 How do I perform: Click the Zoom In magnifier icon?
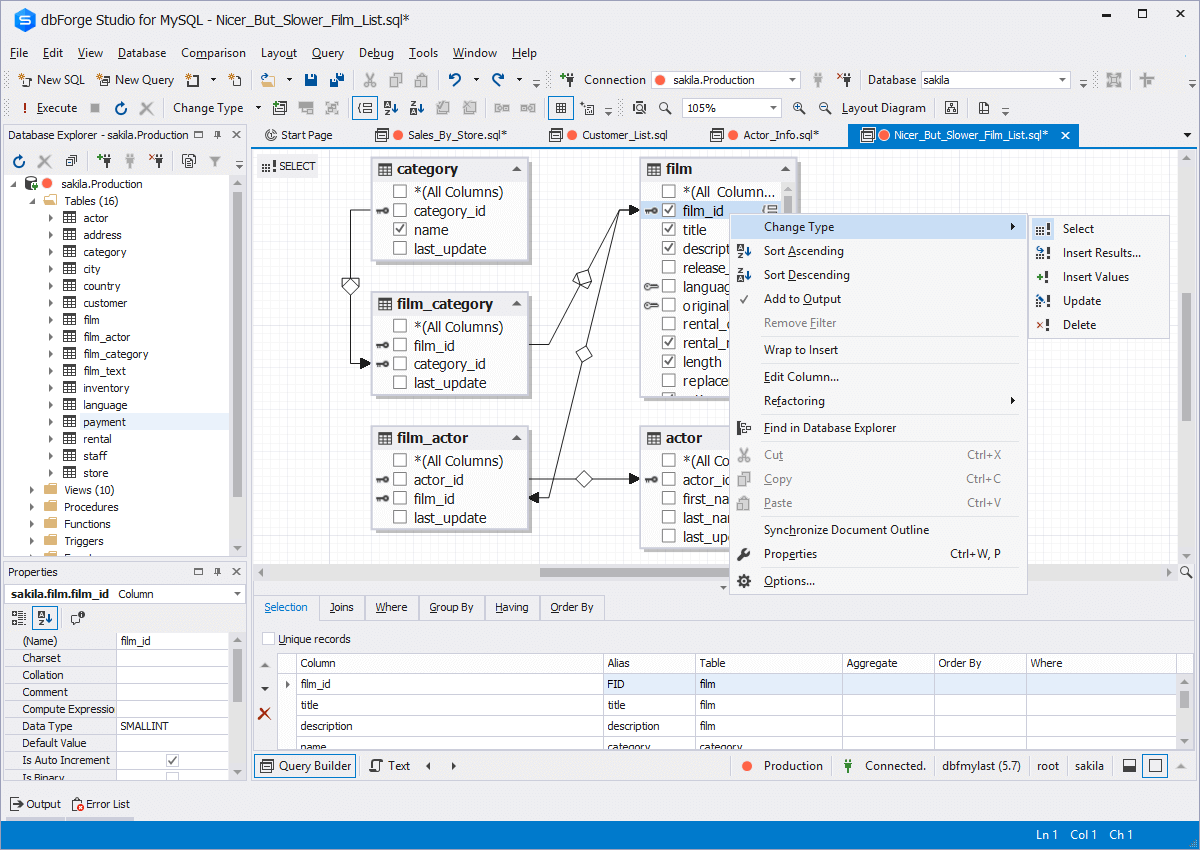pos(798,107)
